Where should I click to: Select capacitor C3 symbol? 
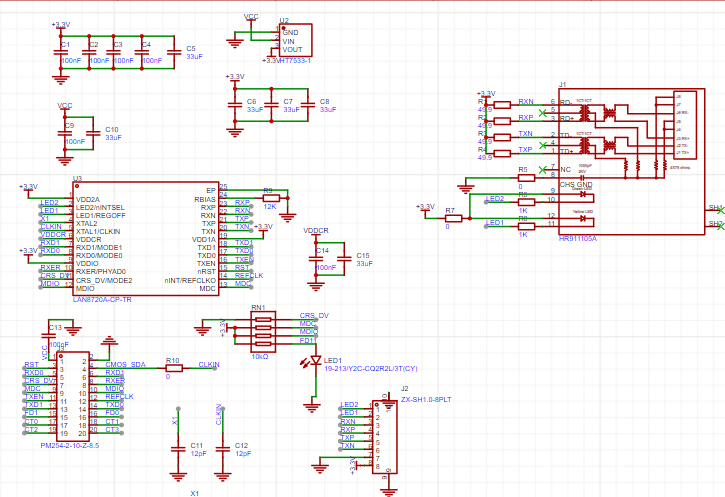pyautogui.click(x=114, y=52)
